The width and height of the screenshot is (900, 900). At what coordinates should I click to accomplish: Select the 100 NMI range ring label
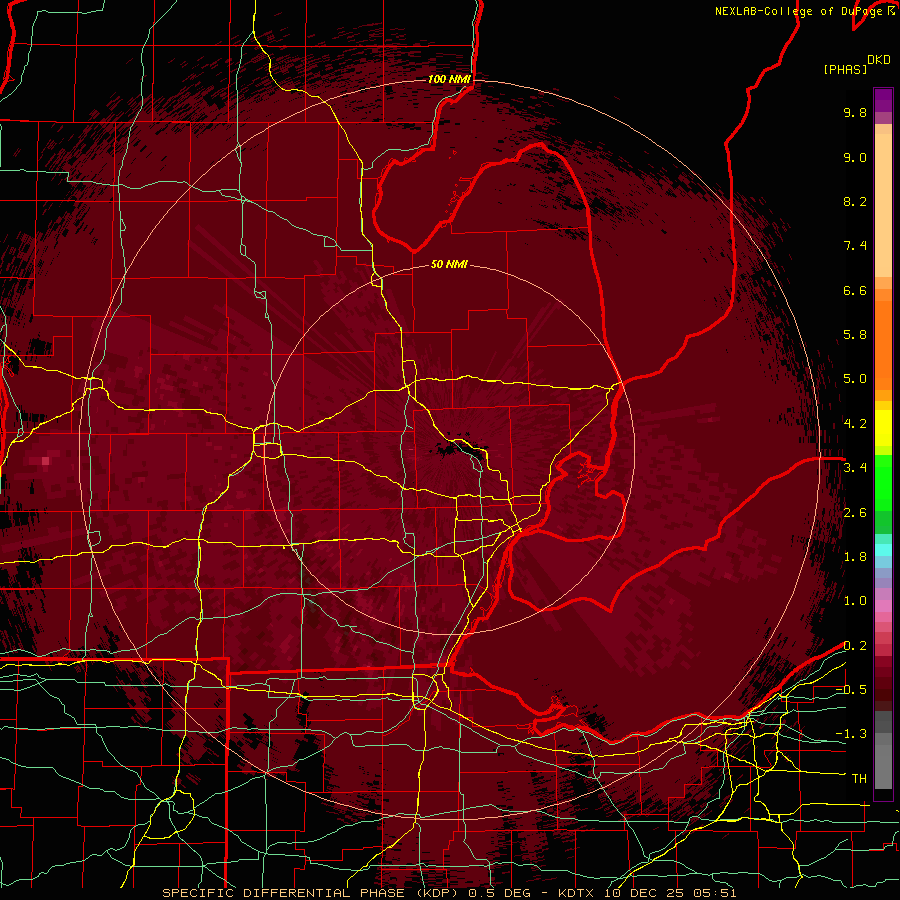(x=449, y=79)
